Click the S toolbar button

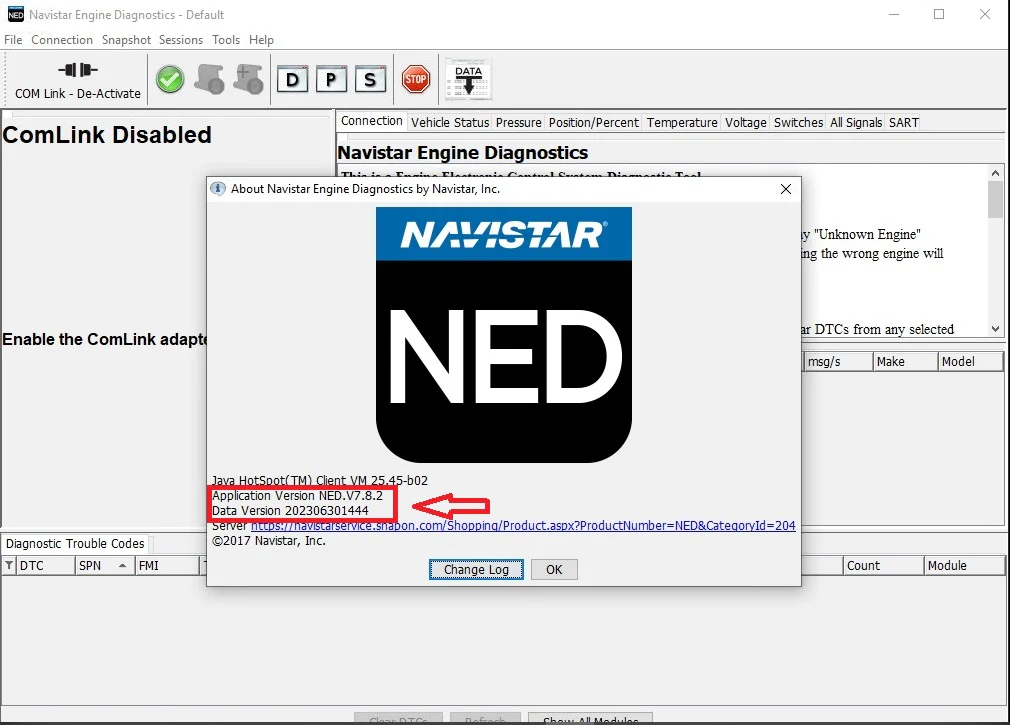(370, 80)
